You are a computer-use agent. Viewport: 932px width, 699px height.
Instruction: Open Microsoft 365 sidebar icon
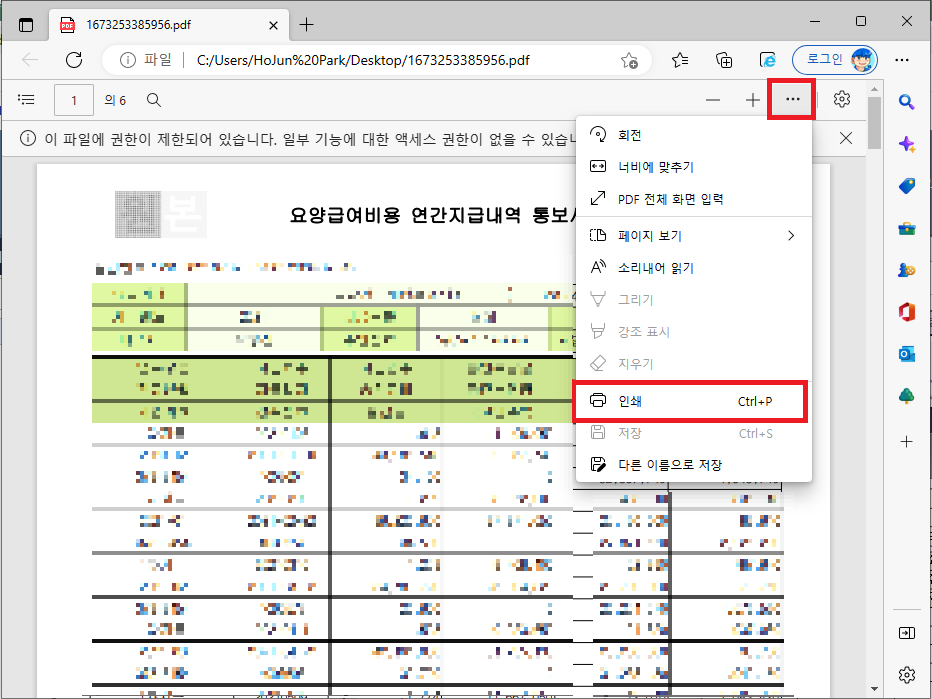tap(906, 312)
